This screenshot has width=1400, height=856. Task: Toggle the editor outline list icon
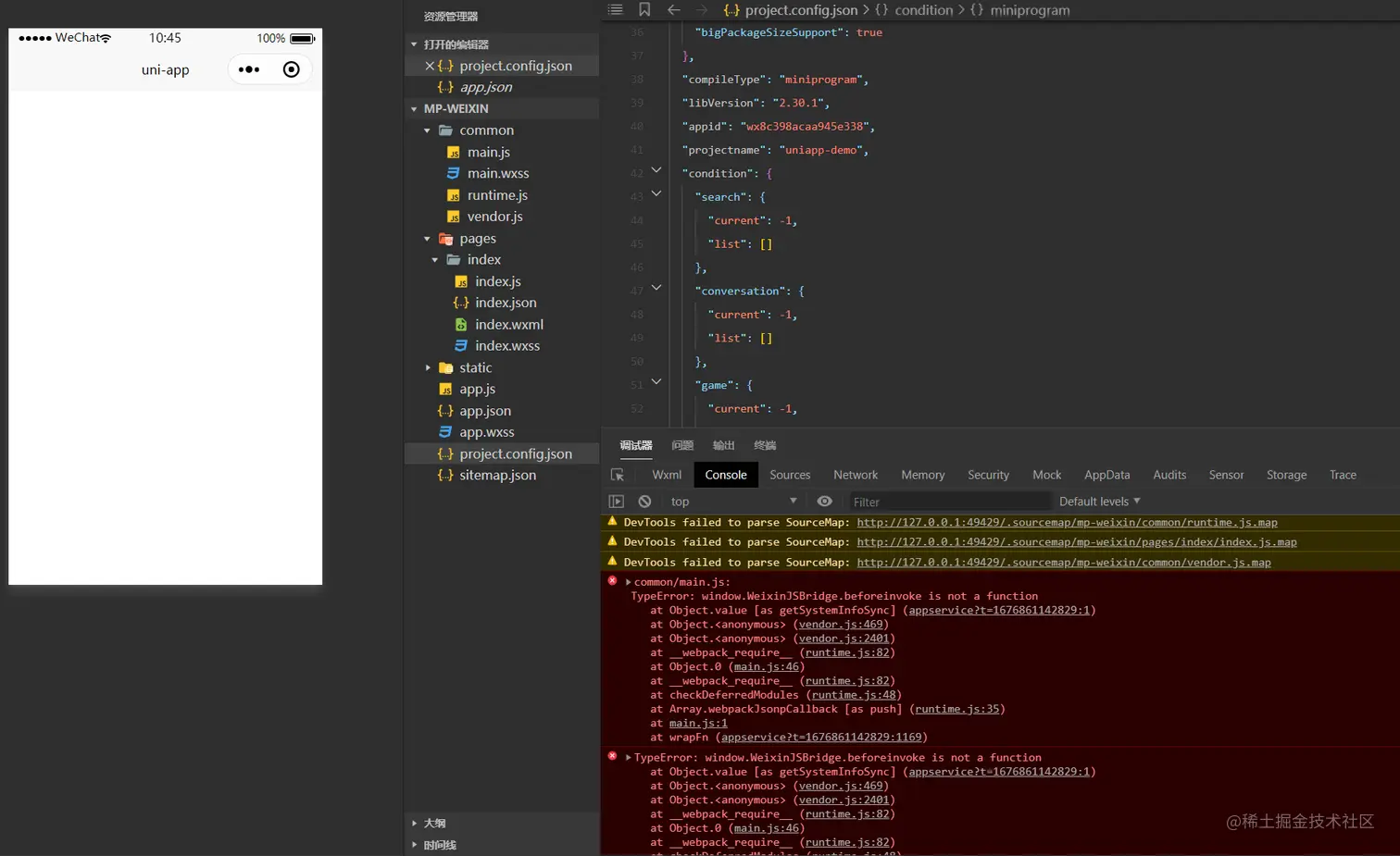[615, 9]
